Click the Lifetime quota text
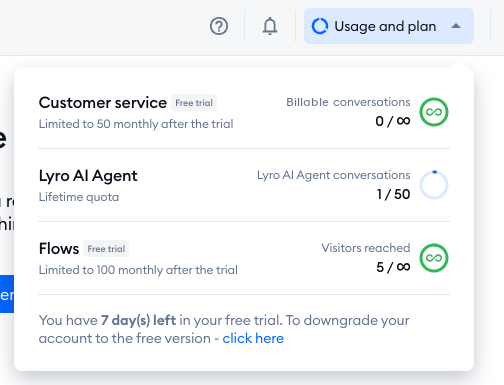The width and height of the screenshot is (504, 385). [x=79, y=197]
